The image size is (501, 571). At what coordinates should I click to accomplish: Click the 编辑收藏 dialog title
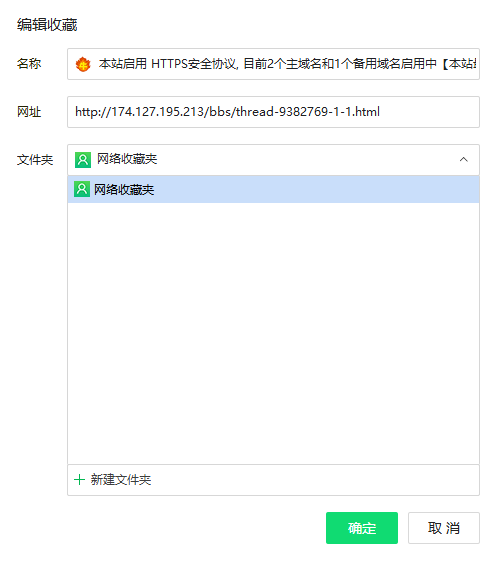pyautogui.click(x=47, y=25)
